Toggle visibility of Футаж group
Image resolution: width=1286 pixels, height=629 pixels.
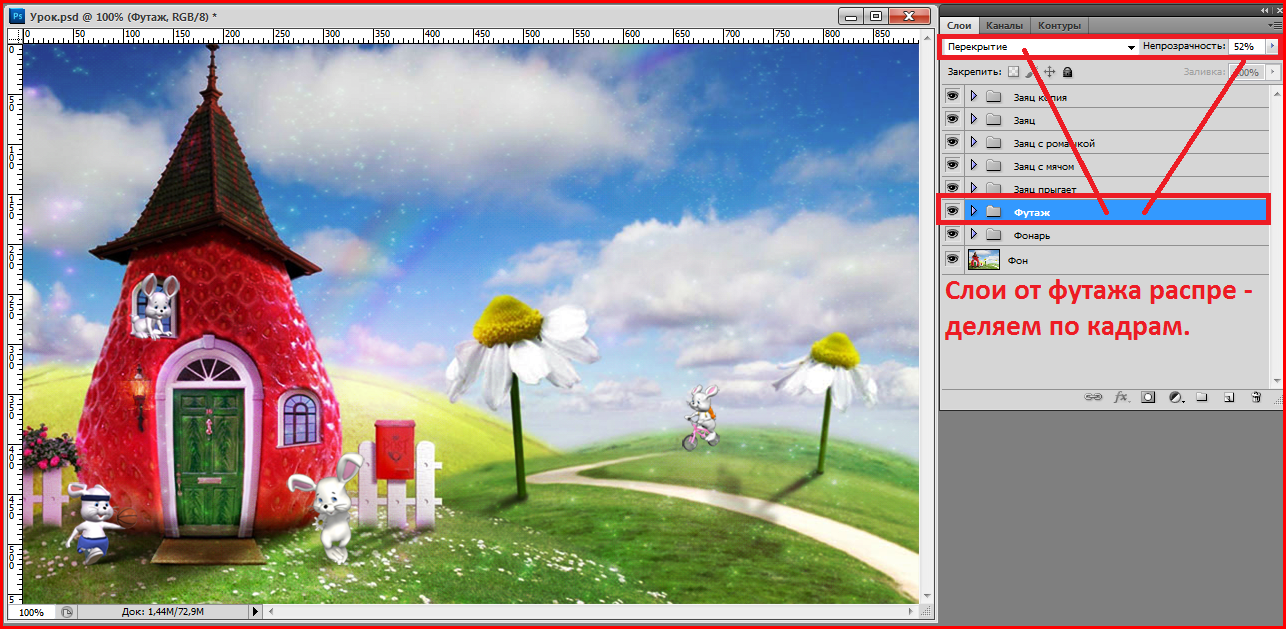coord(952,211)
